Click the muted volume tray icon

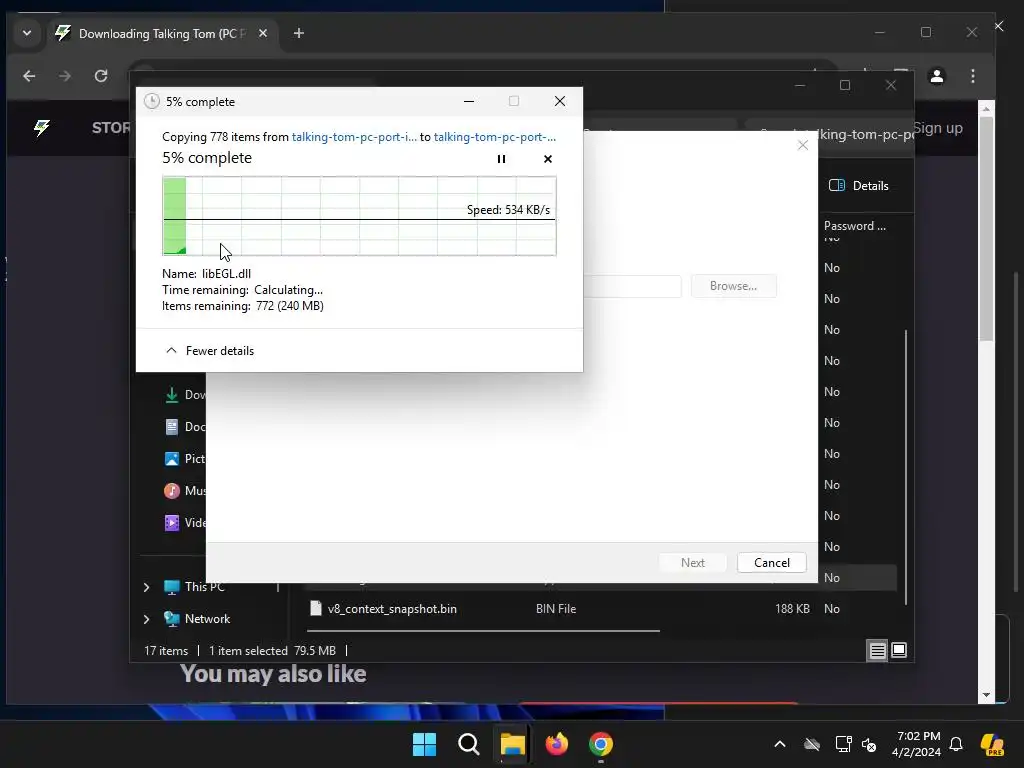click(x=869, y=744)
